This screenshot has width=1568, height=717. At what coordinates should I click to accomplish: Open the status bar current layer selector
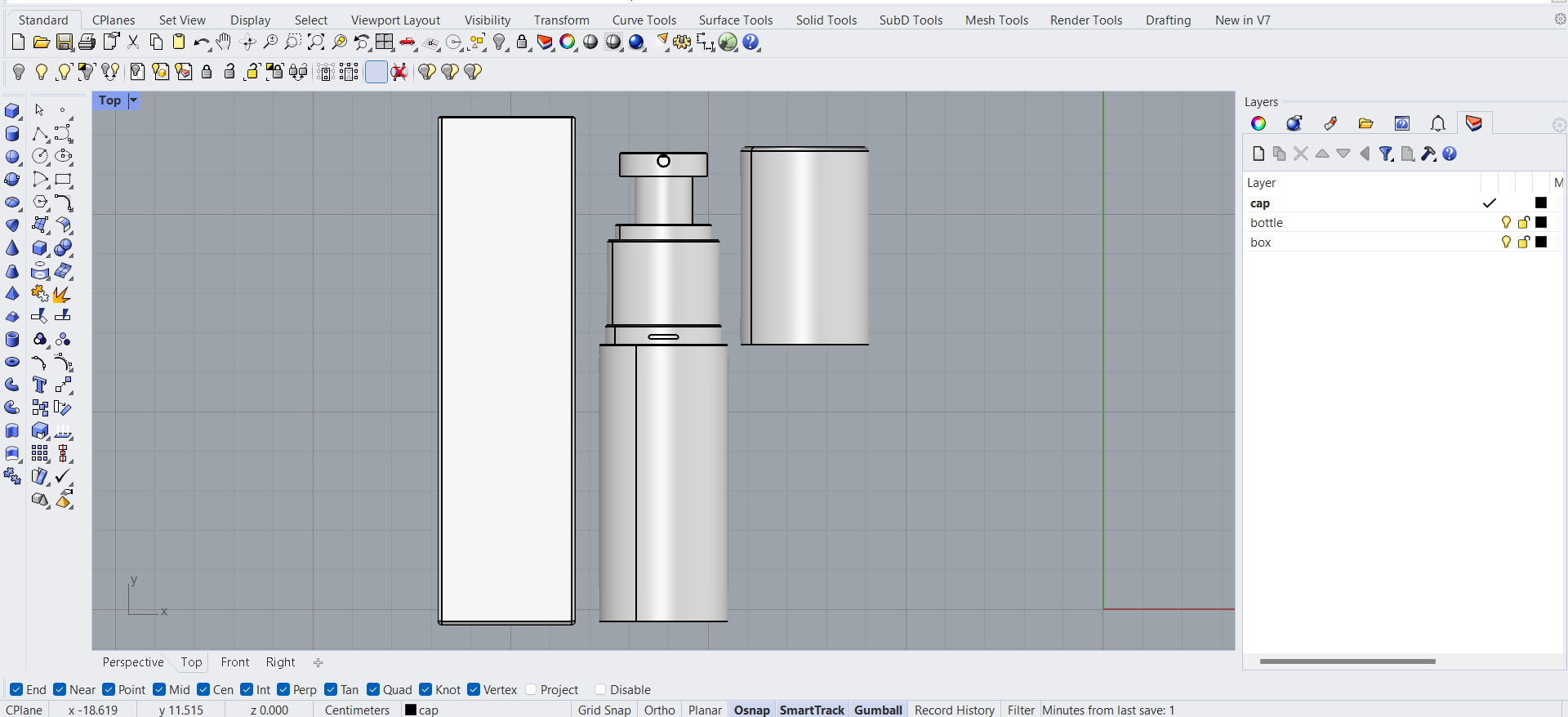(423, 710)
